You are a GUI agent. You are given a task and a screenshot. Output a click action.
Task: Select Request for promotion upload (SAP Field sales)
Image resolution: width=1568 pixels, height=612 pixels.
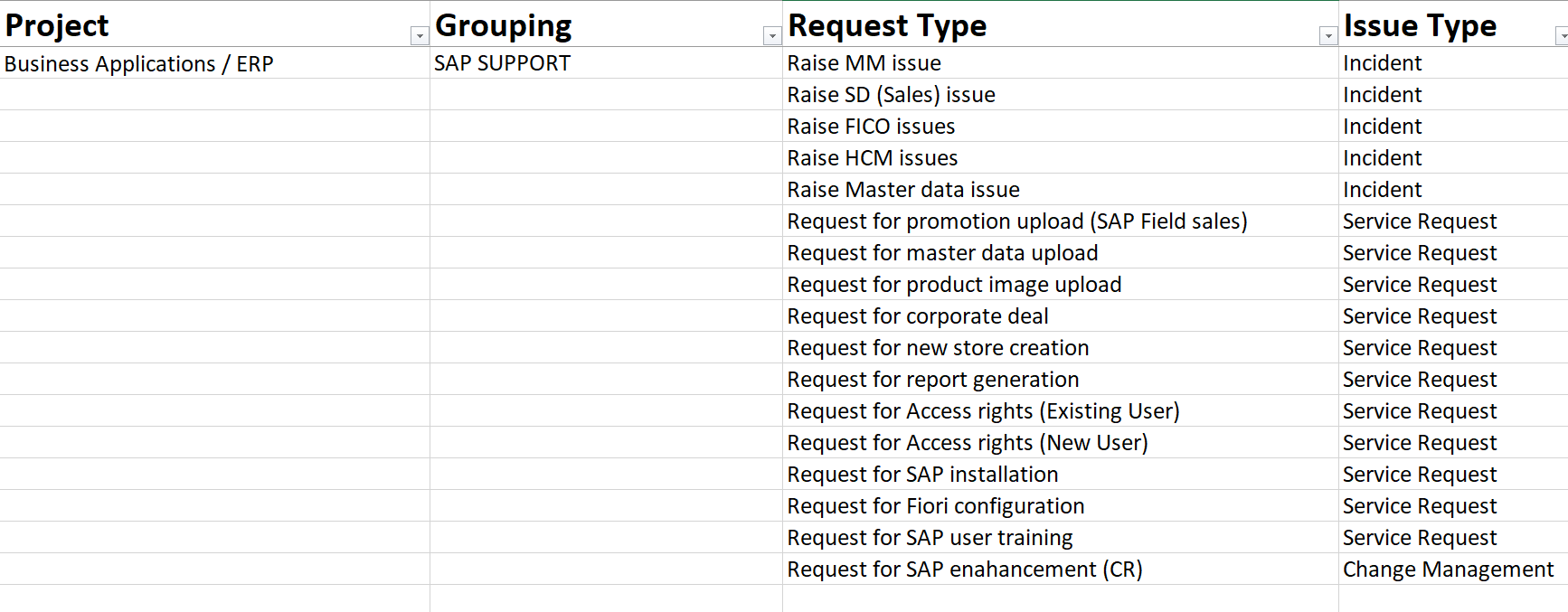pyautogui.click(x=1060, y=221)
